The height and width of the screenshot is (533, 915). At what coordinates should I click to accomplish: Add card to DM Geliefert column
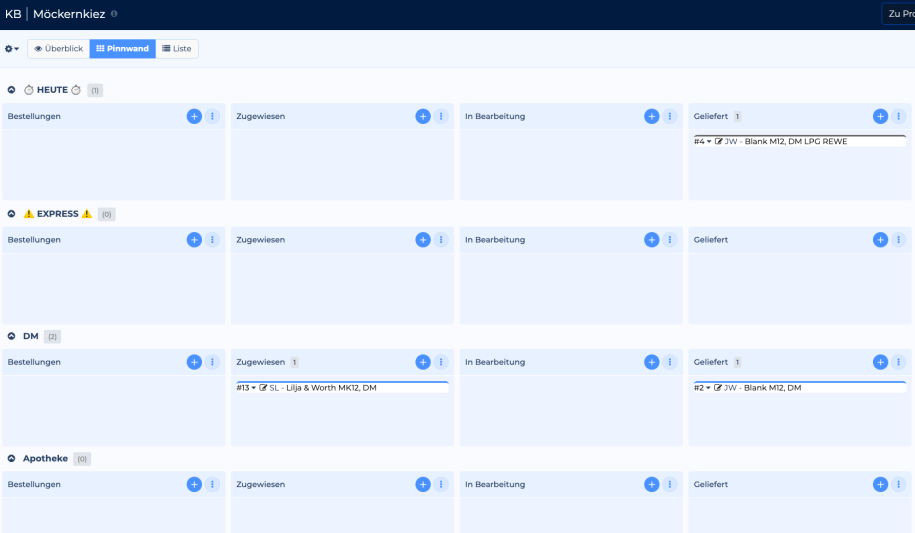[x=881, y=362]
